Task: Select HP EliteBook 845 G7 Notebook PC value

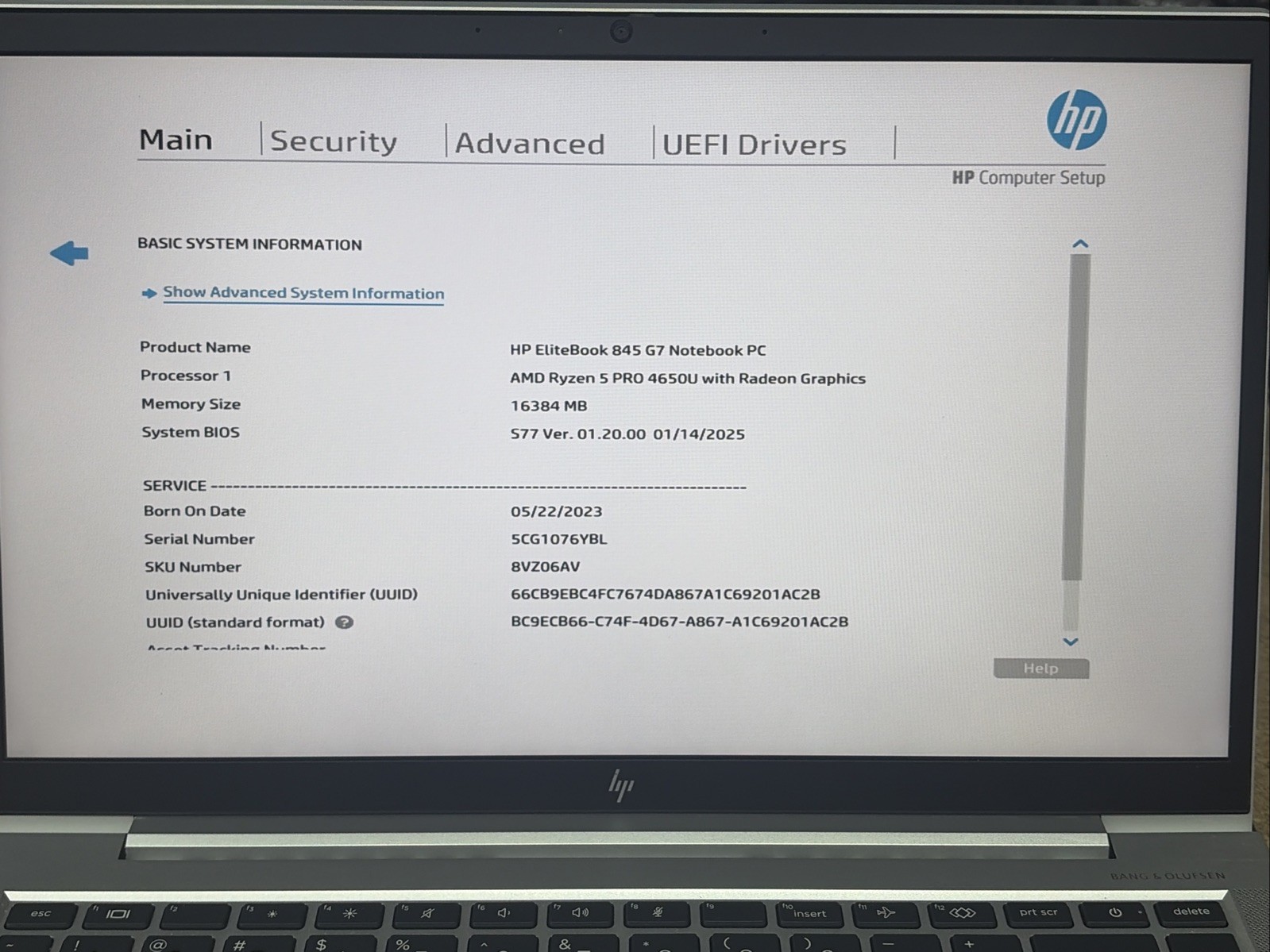Action: [x=638, y=350]
